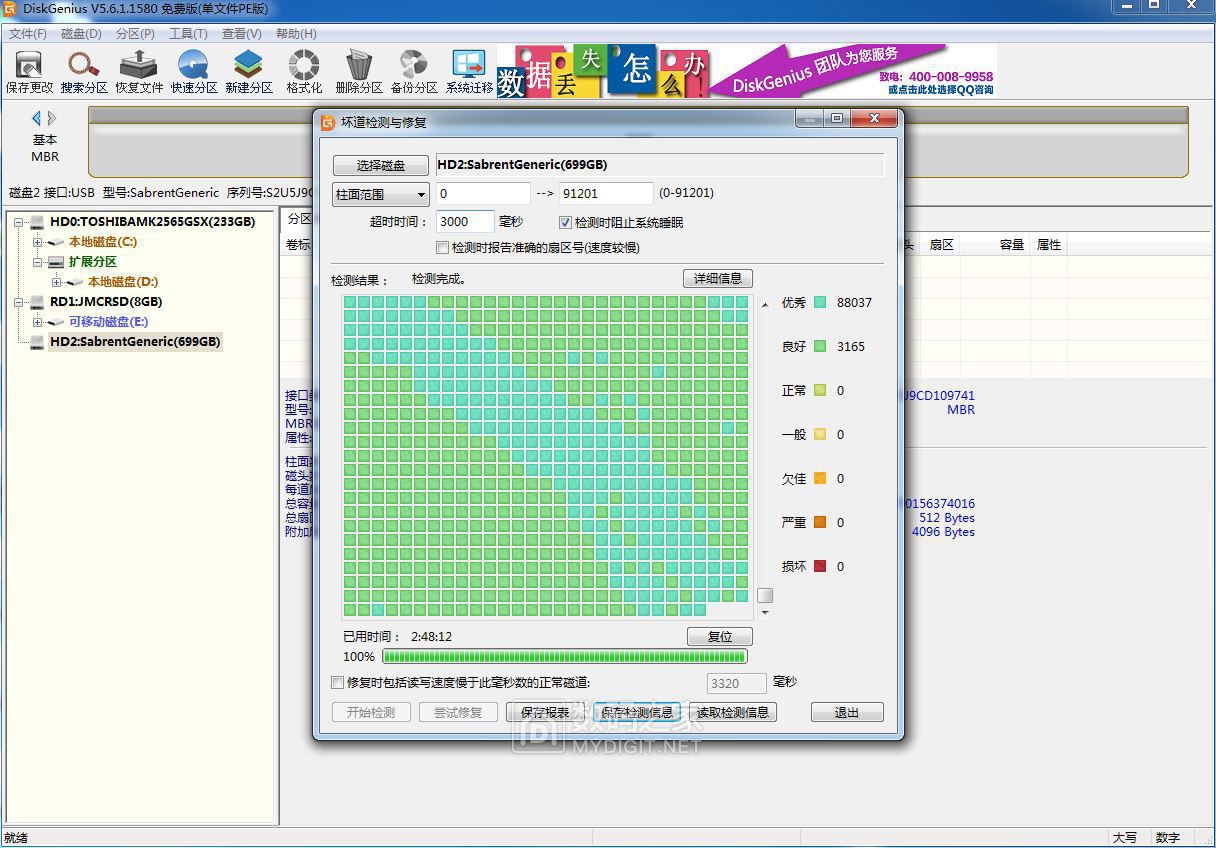Screen dimensions: 1216x848
Task: Select HD2:SabrentGeneric(699GB) in disk tree
Action: (135, 342)
